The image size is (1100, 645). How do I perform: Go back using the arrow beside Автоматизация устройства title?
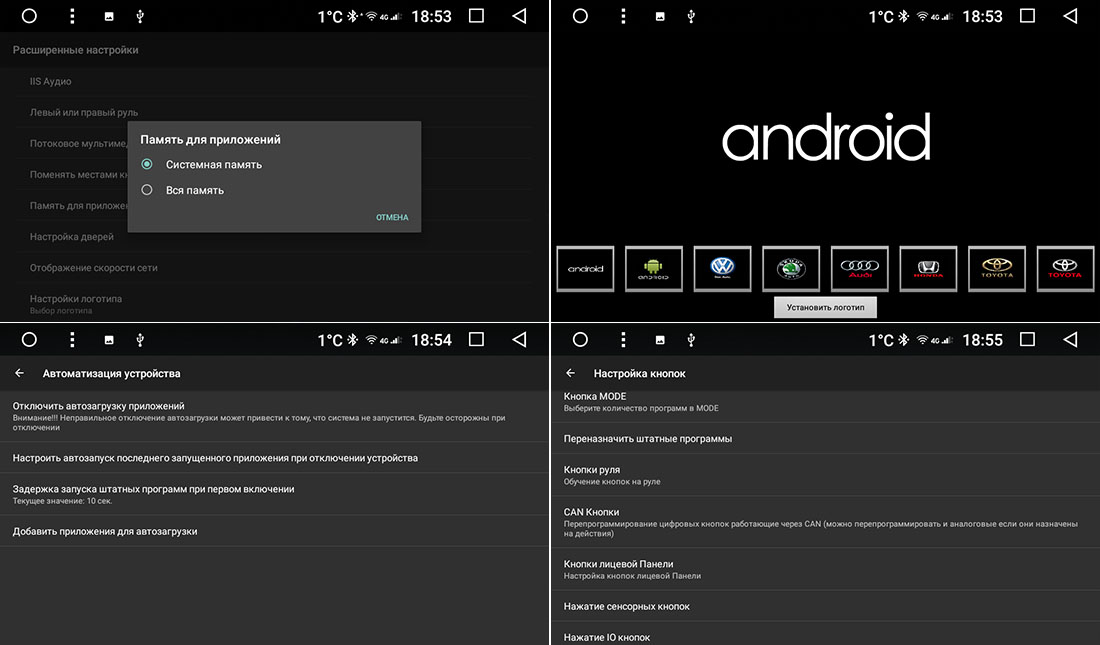coord(20,373)
